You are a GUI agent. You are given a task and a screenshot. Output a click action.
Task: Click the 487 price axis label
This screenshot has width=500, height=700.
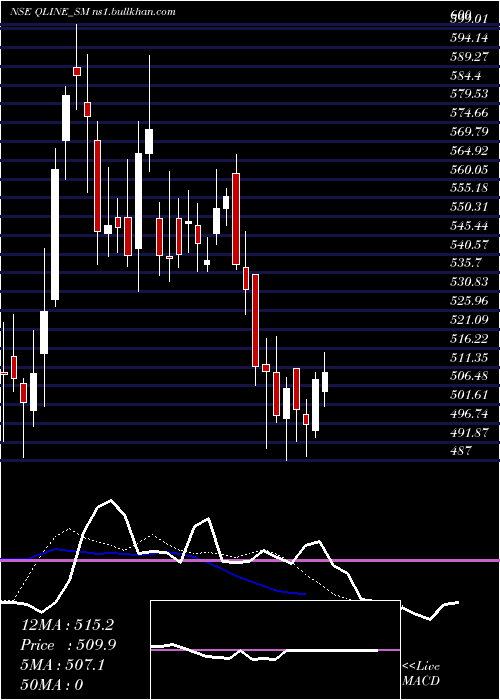point(460,451)
